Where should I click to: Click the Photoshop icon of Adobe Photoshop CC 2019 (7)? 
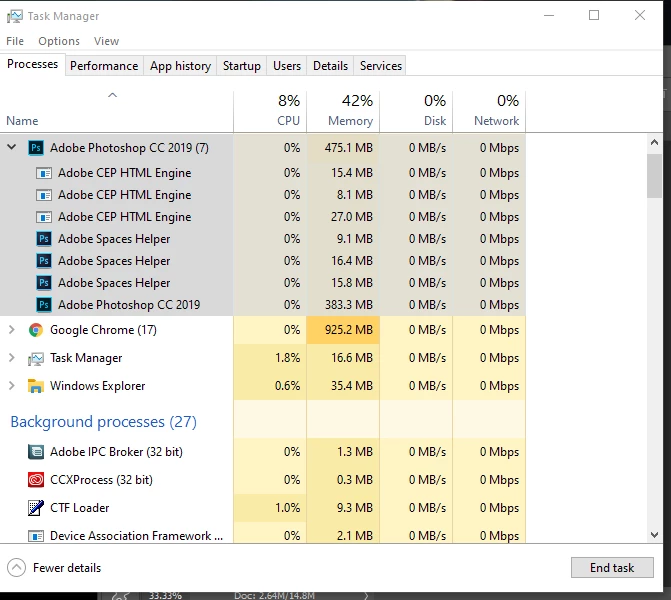(x=36, y=148)
